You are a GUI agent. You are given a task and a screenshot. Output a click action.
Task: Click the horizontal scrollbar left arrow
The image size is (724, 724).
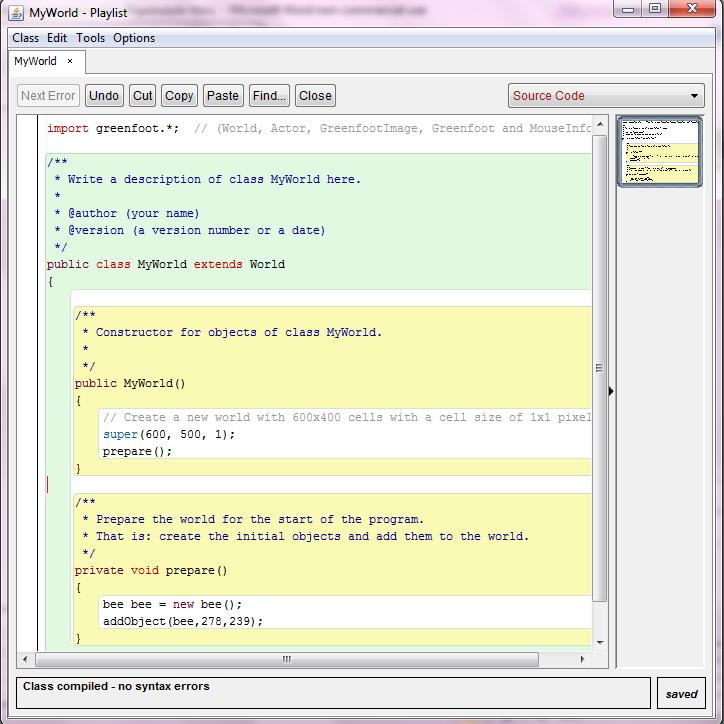25,659
